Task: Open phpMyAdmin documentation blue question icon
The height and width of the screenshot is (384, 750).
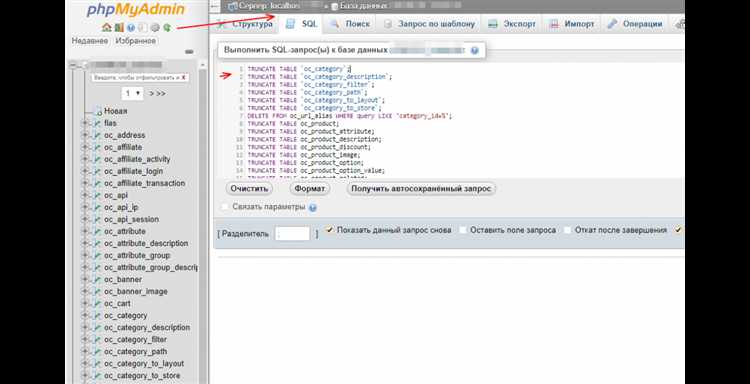Action: pyautogui.click(x=131, y=28)
